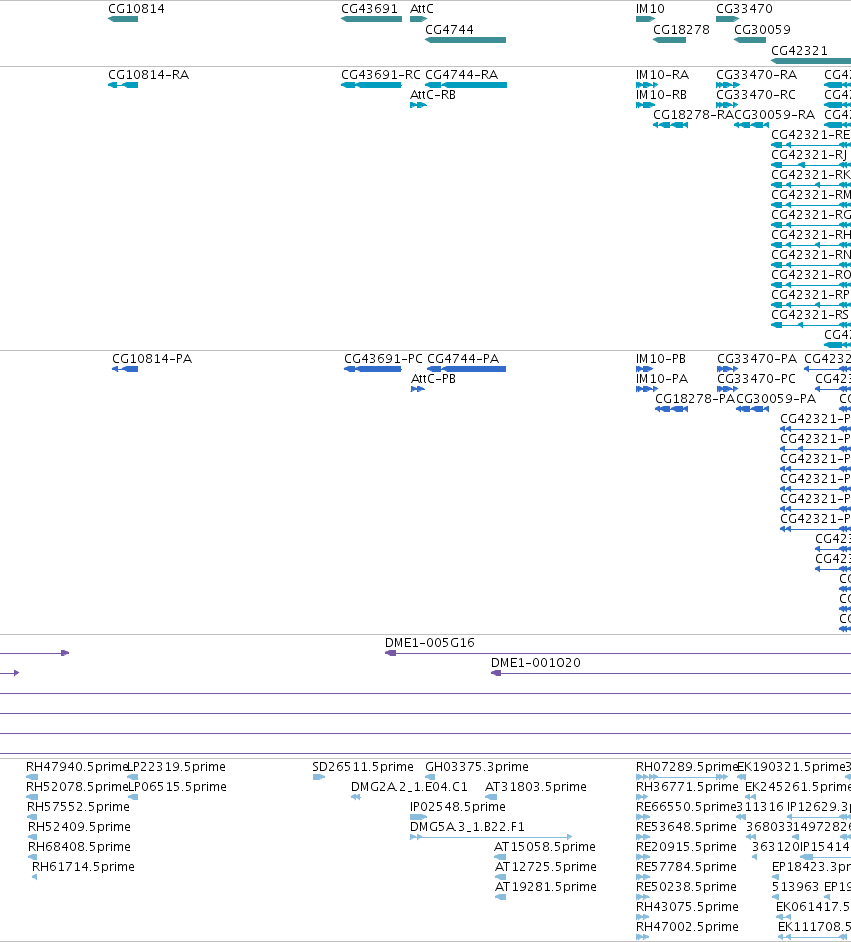
Task: Click EST LP06515.5prime
Action: coord(178,787)
